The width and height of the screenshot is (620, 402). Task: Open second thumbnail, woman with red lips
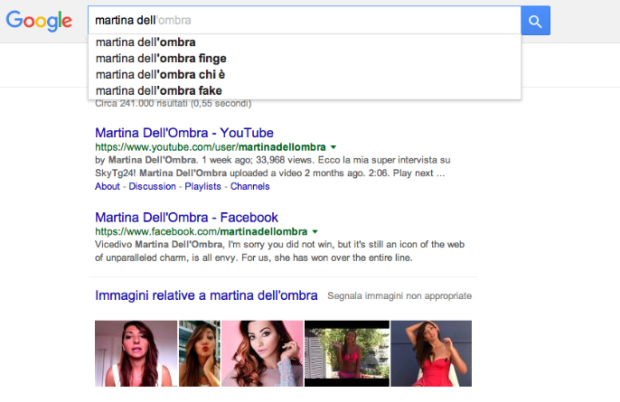pos(199,353)
